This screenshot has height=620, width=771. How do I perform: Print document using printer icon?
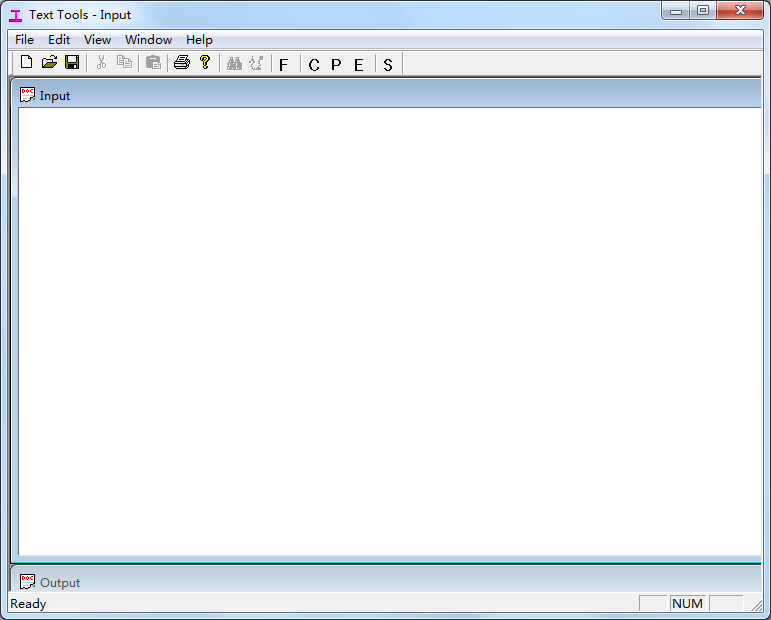pos(182,62)
